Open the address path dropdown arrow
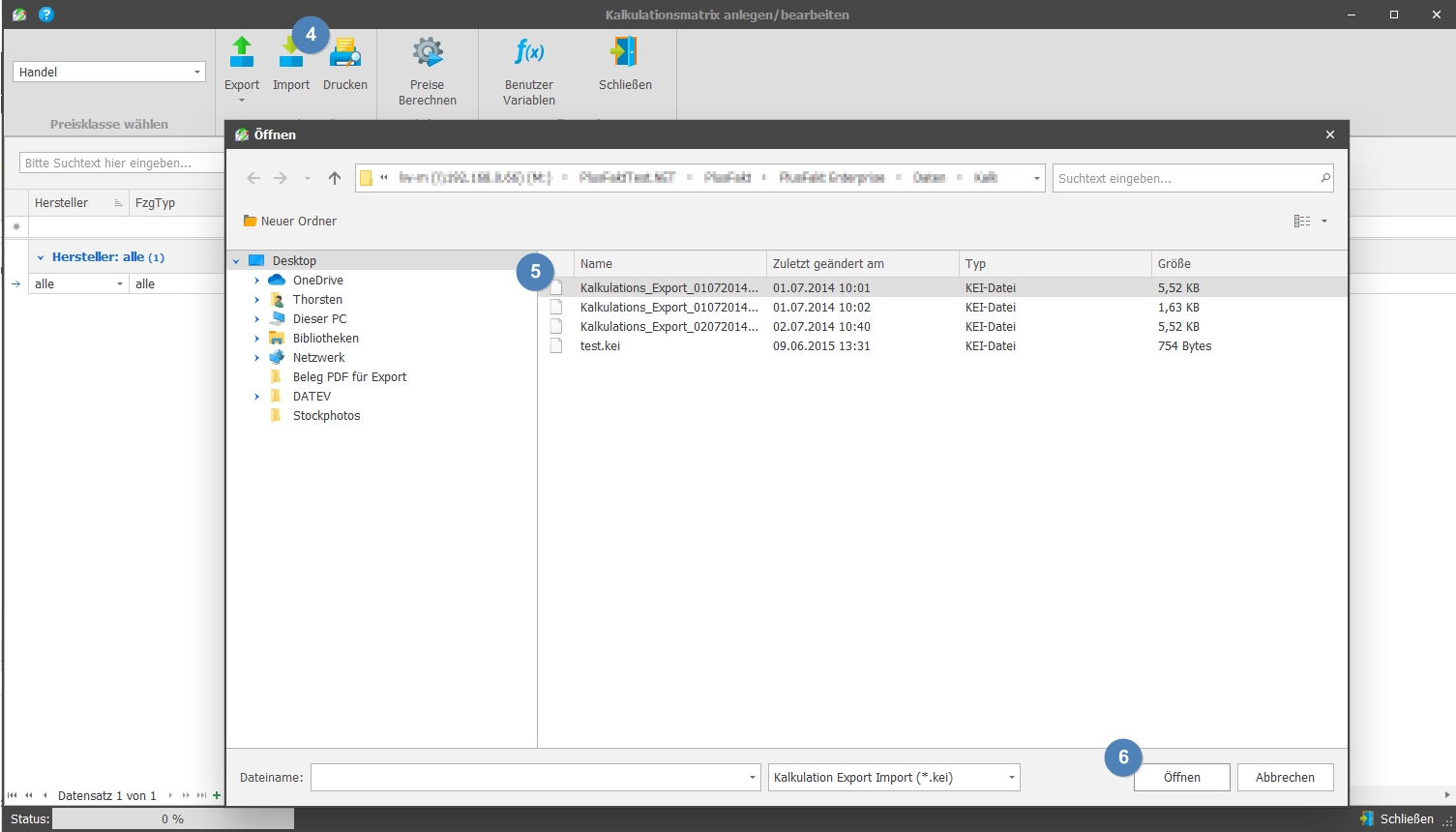1456x832 pixels. [1036, 178]
